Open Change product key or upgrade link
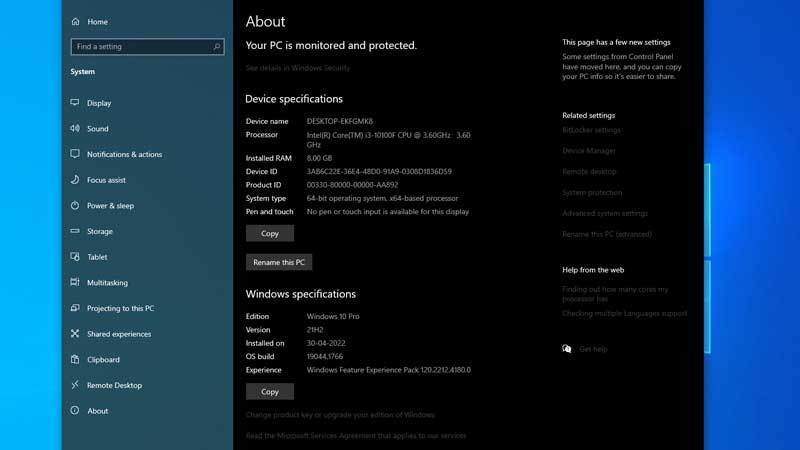This screenshot has width=800, height=450. coord(340,415)
